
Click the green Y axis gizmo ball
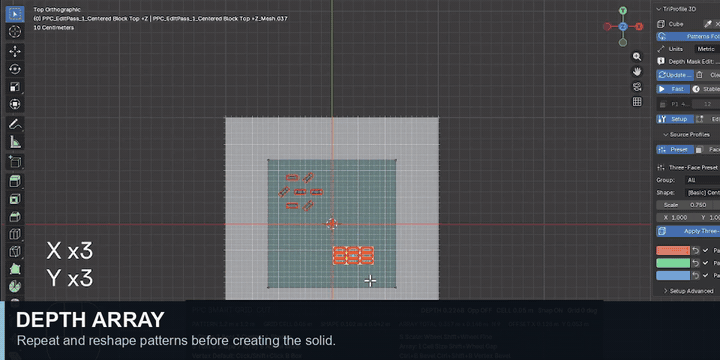pyautogui.click(x=623, y=10)
